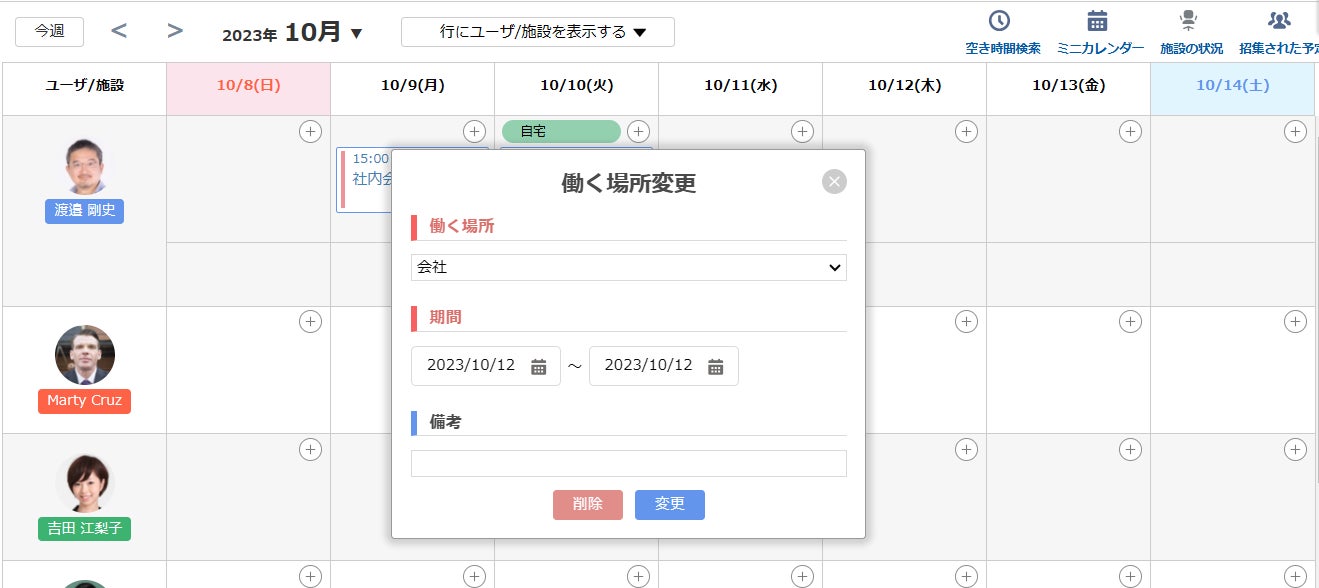
Task: Close the 働く場所変更 dialog
Action: (x=834, y=181)
